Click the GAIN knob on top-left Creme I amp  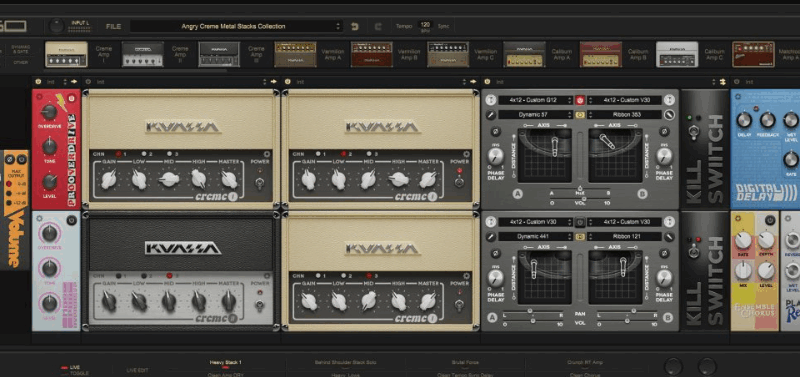[x=109, y=180]
